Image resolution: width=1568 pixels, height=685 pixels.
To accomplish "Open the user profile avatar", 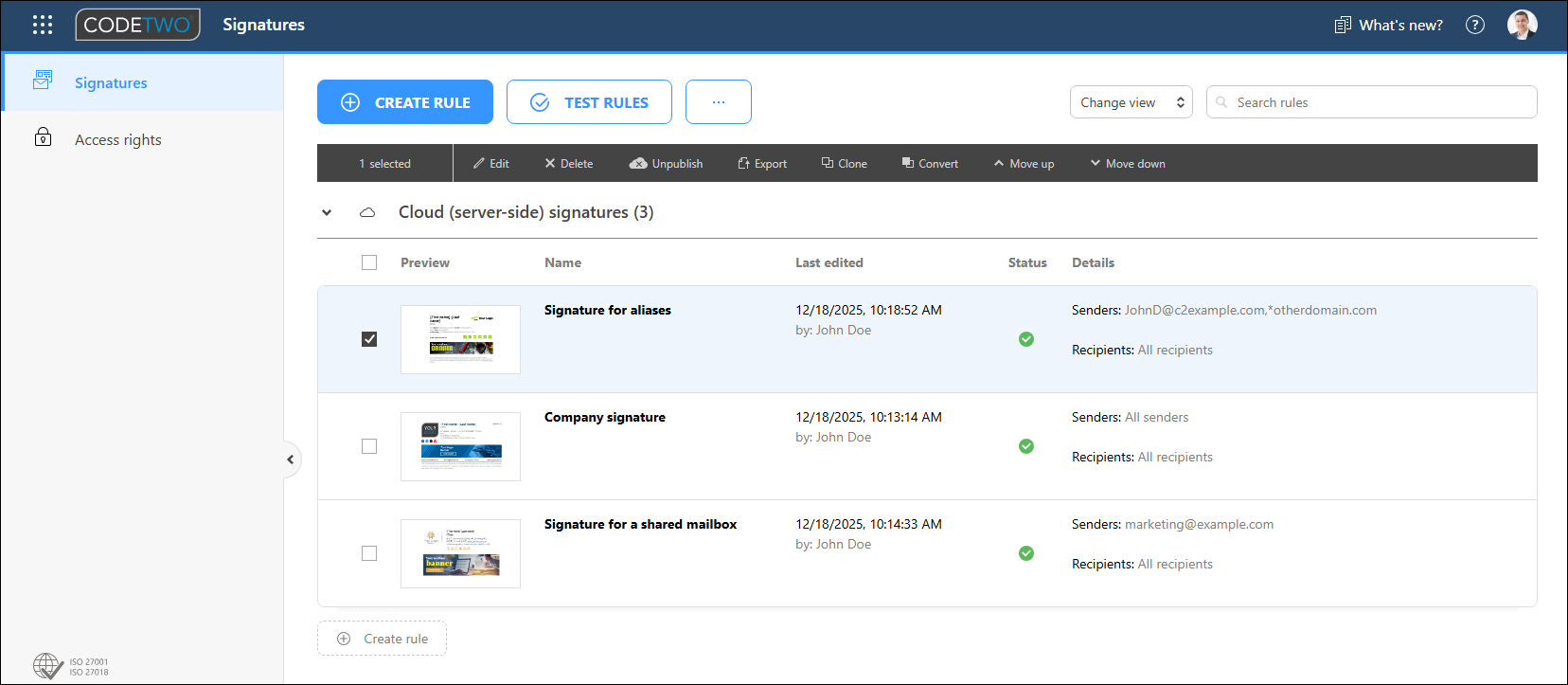I will (1523, 25).
